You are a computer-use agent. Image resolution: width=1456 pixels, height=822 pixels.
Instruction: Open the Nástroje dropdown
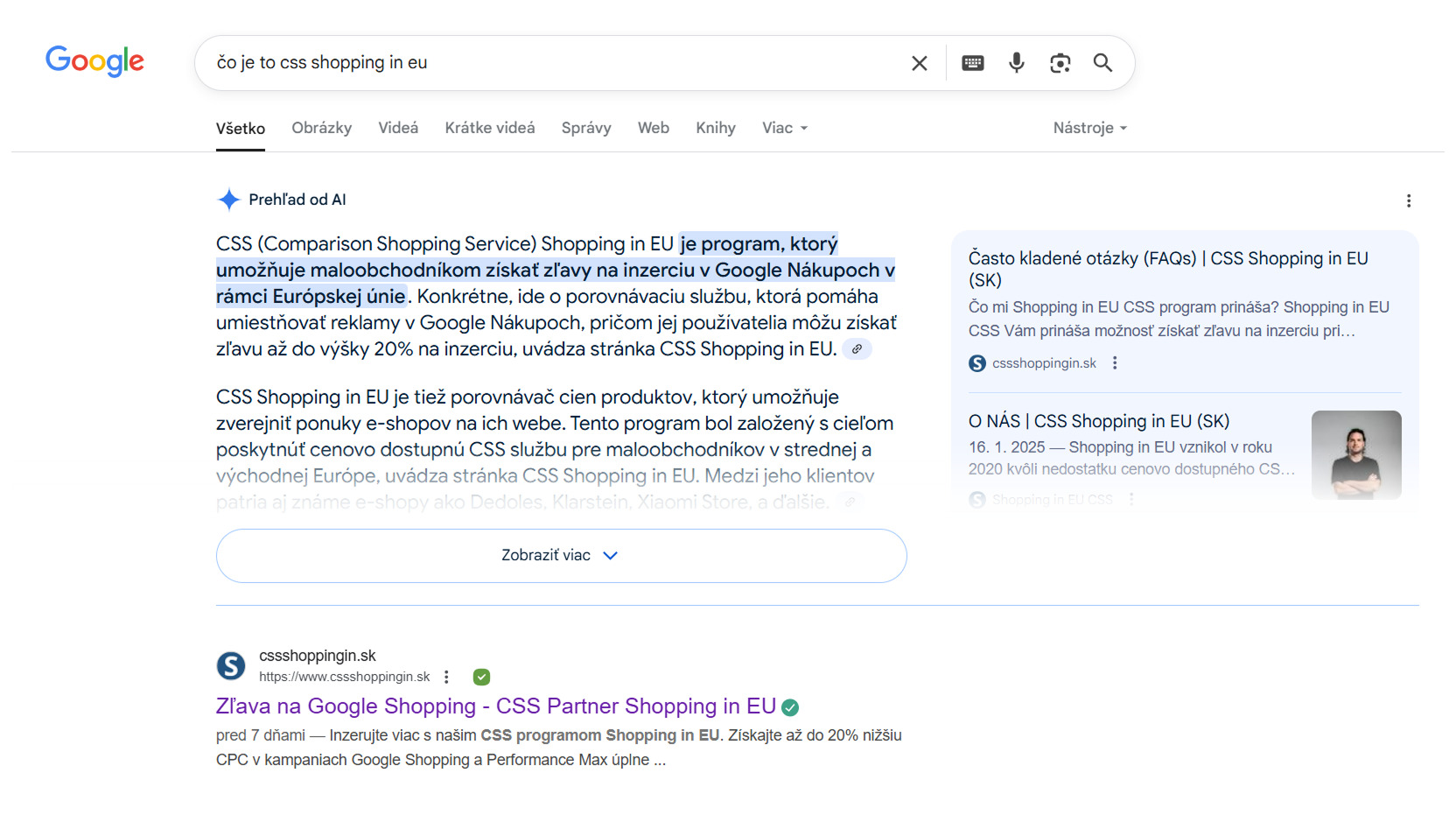[x=1089, y=128]
